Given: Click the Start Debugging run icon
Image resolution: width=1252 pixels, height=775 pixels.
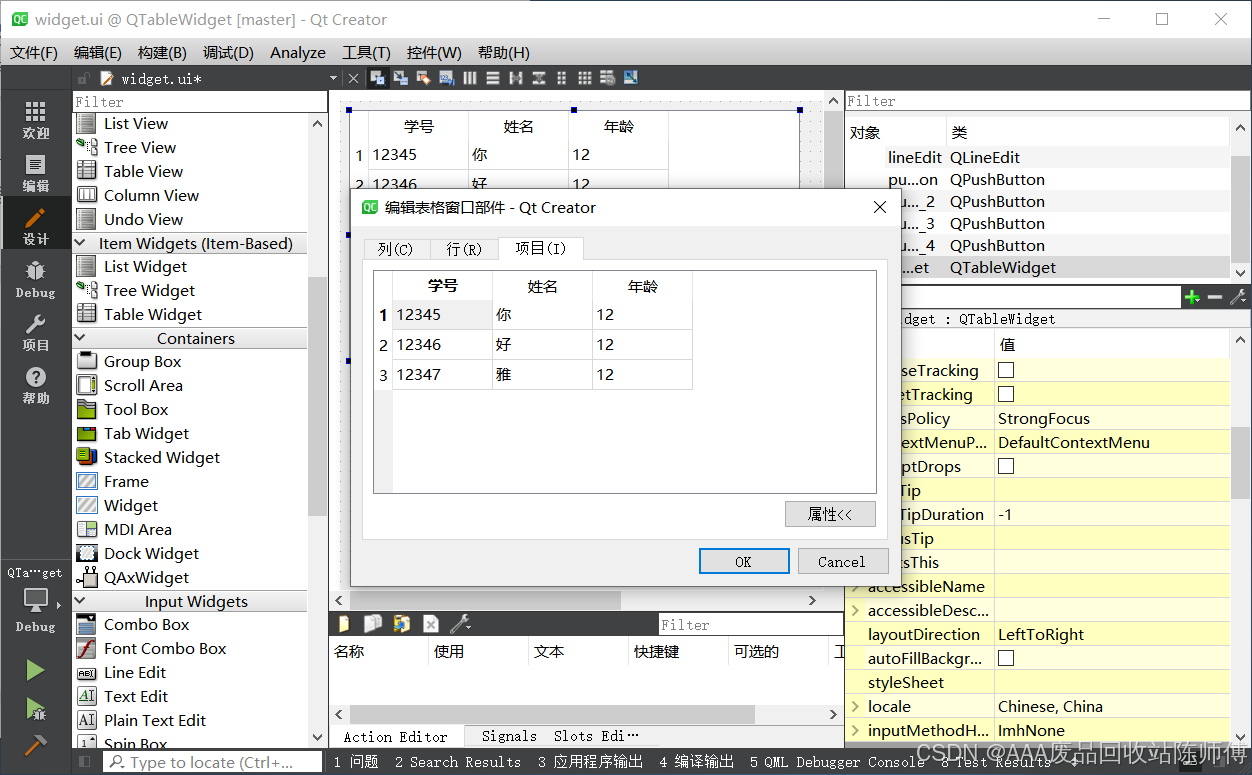Looking at the screenshot, I should [35, 708].
